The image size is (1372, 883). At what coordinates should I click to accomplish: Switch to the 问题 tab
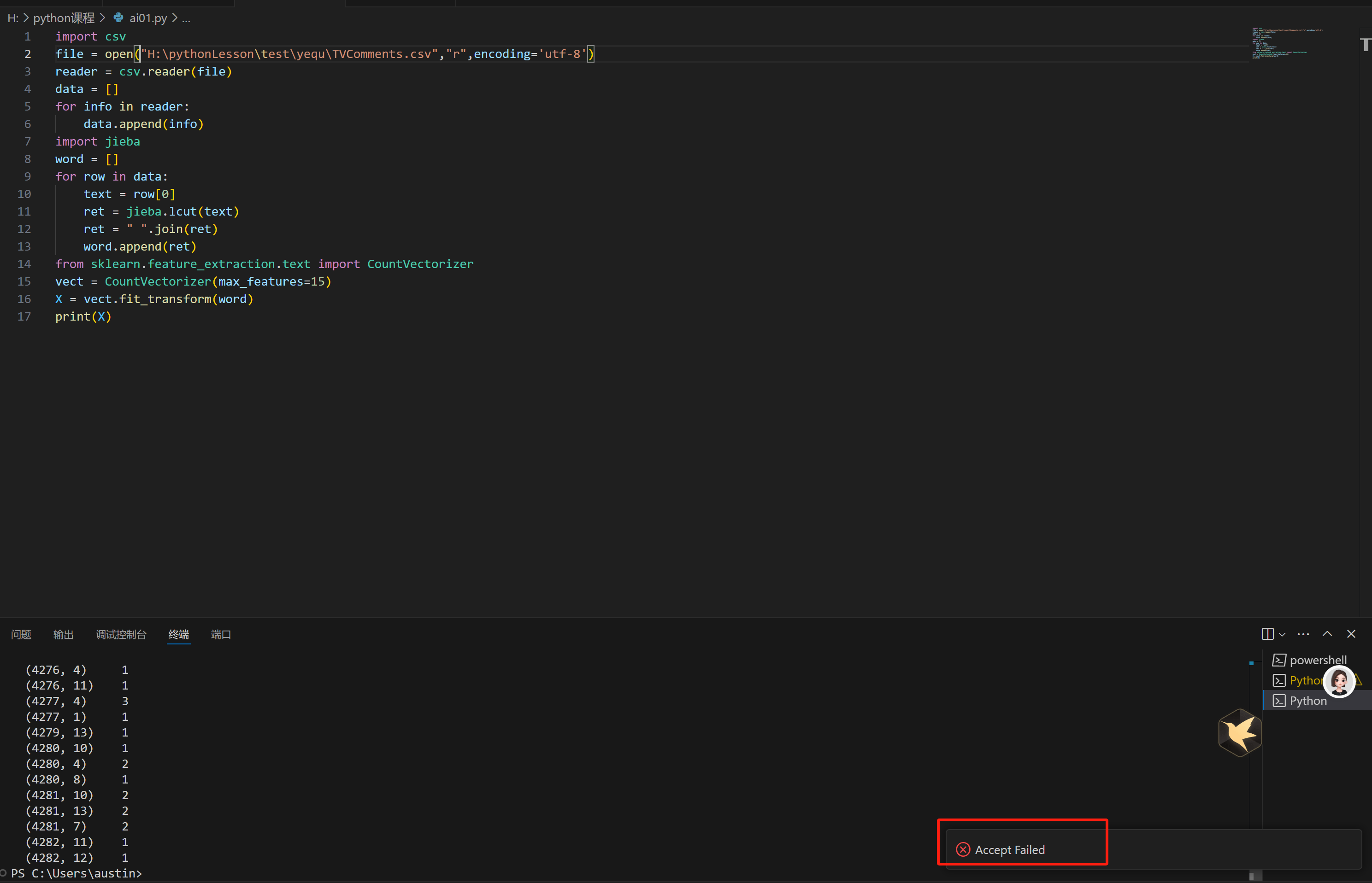click(x=21, y=634)
